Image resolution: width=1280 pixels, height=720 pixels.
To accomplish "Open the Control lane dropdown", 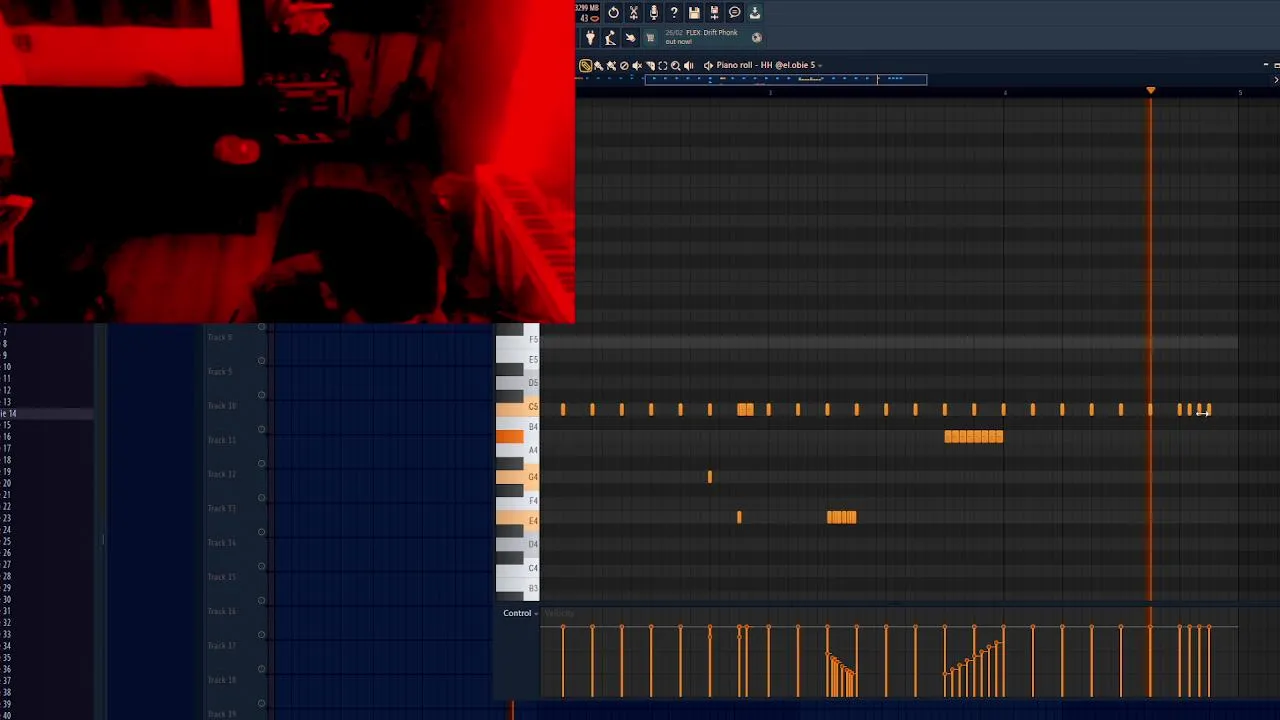I will coord(520,613).
